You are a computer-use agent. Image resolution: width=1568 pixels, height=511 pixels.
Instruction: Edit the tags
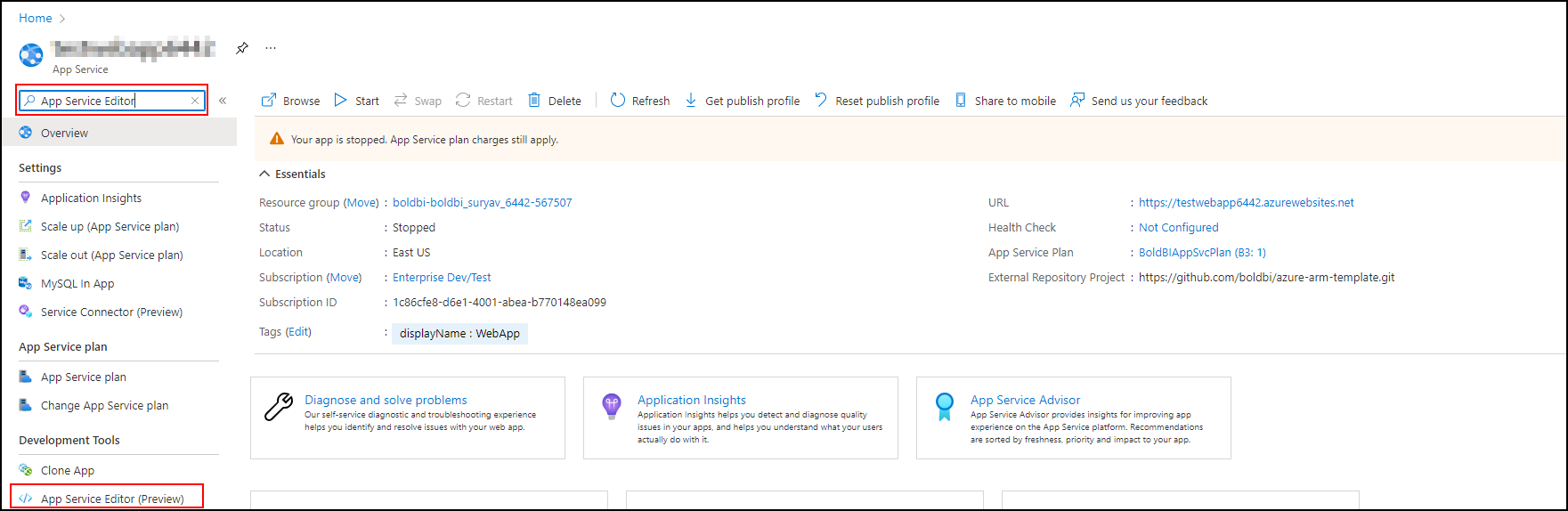click(x=298, y=331)
